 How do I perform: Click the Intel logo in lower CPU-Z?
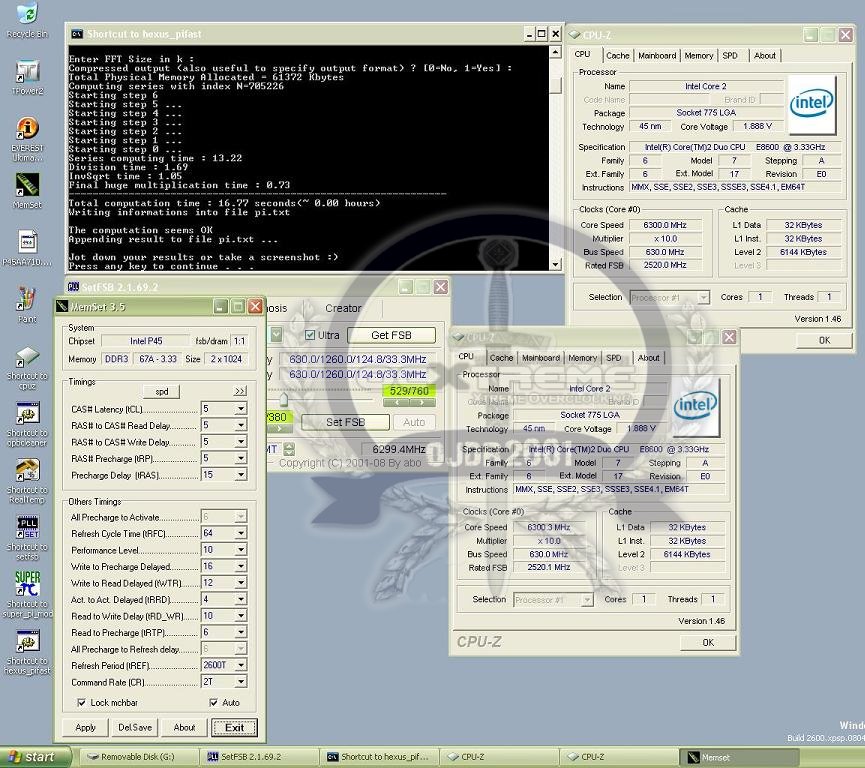pyautogui.click(x=696, y=407)
